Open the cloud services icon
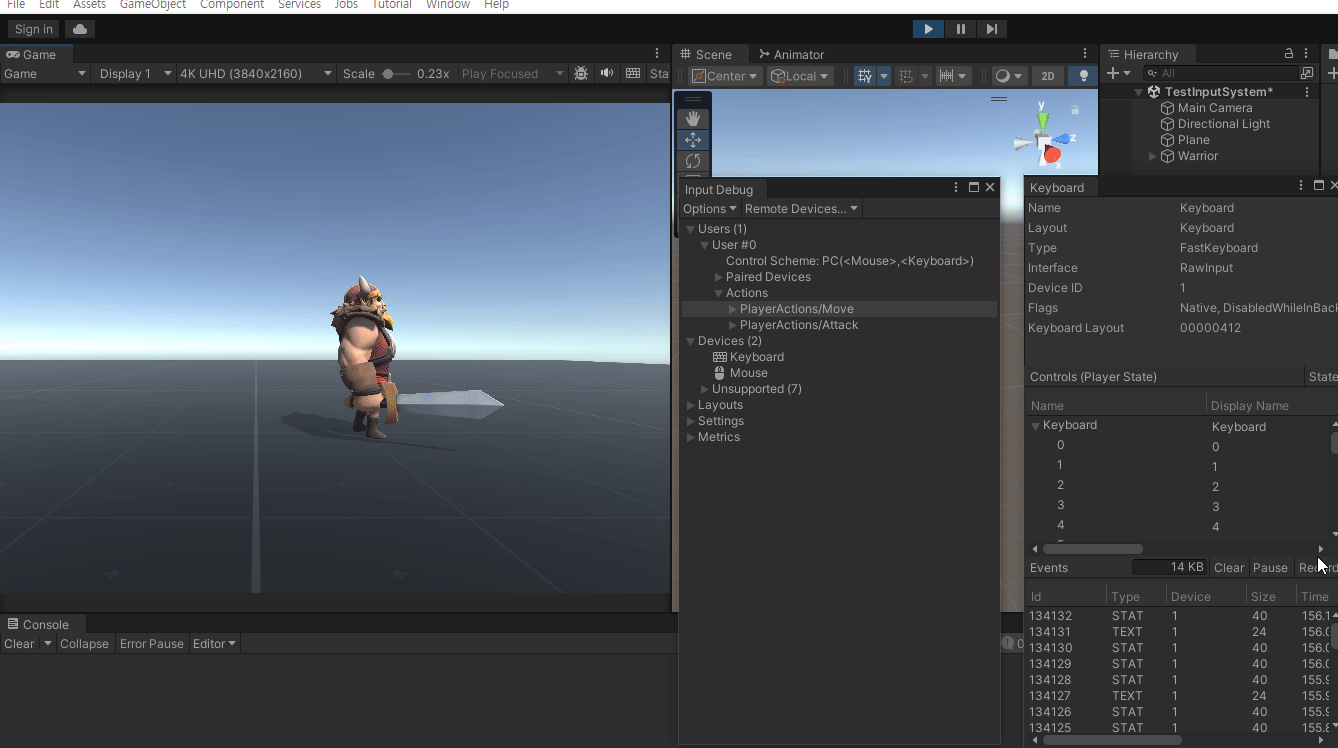The width and height of the screenshot is (1338, 748). click(x=80, y=29)
